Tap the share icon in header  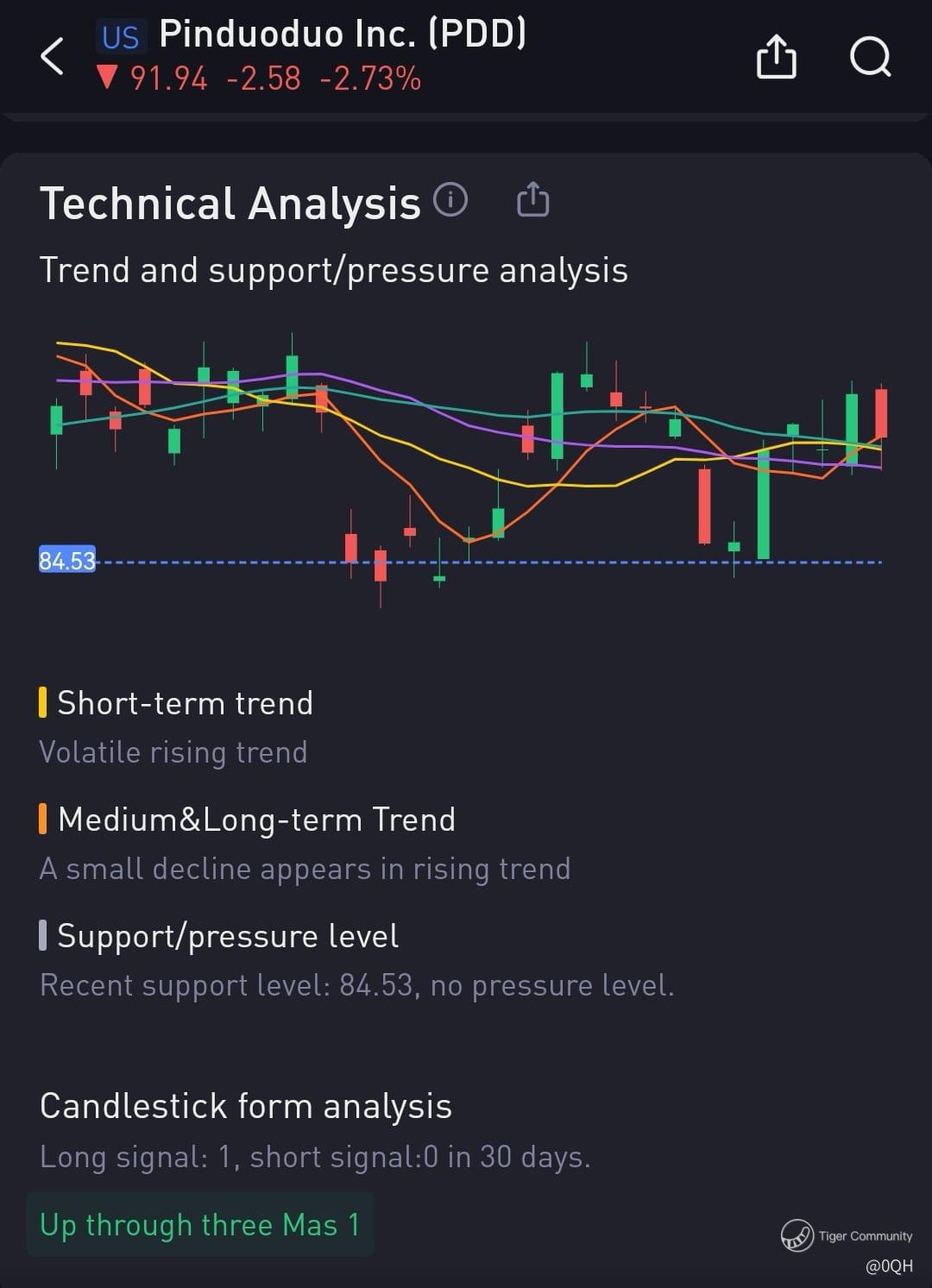pos(776,57)
